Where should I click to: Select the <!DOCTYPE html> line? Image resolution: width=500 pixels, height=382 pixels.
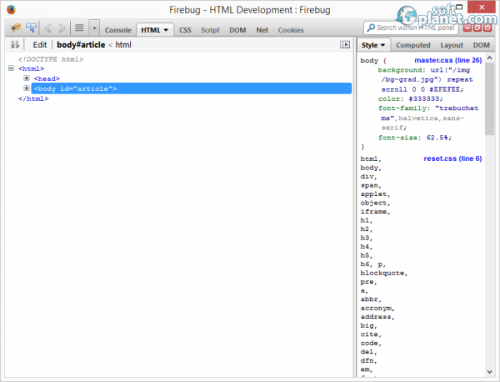(51, 59)
